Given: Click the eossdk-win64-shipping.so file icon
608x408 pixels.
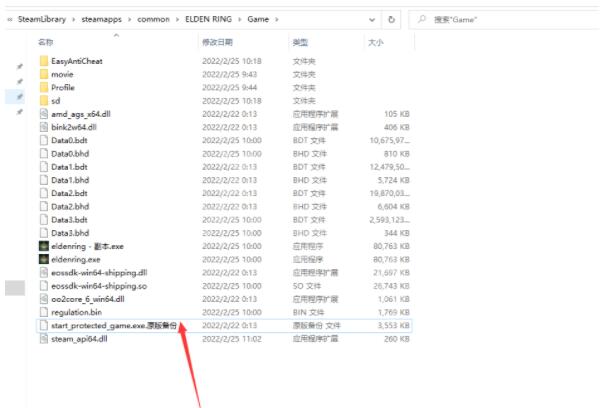Looking at the screenshot, I should [44, 286].
